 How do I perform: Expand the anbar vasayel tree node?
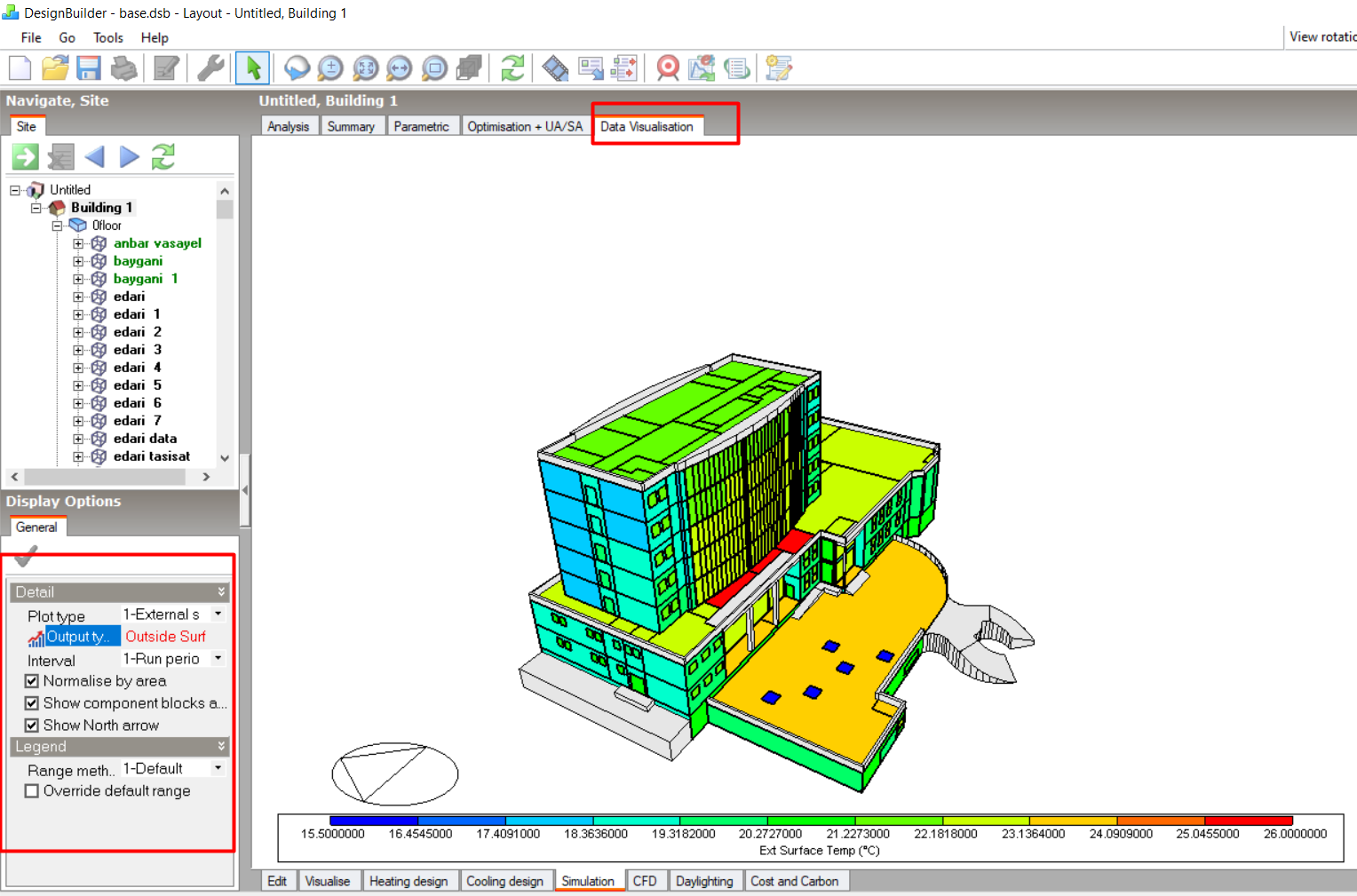coord(78,243)
